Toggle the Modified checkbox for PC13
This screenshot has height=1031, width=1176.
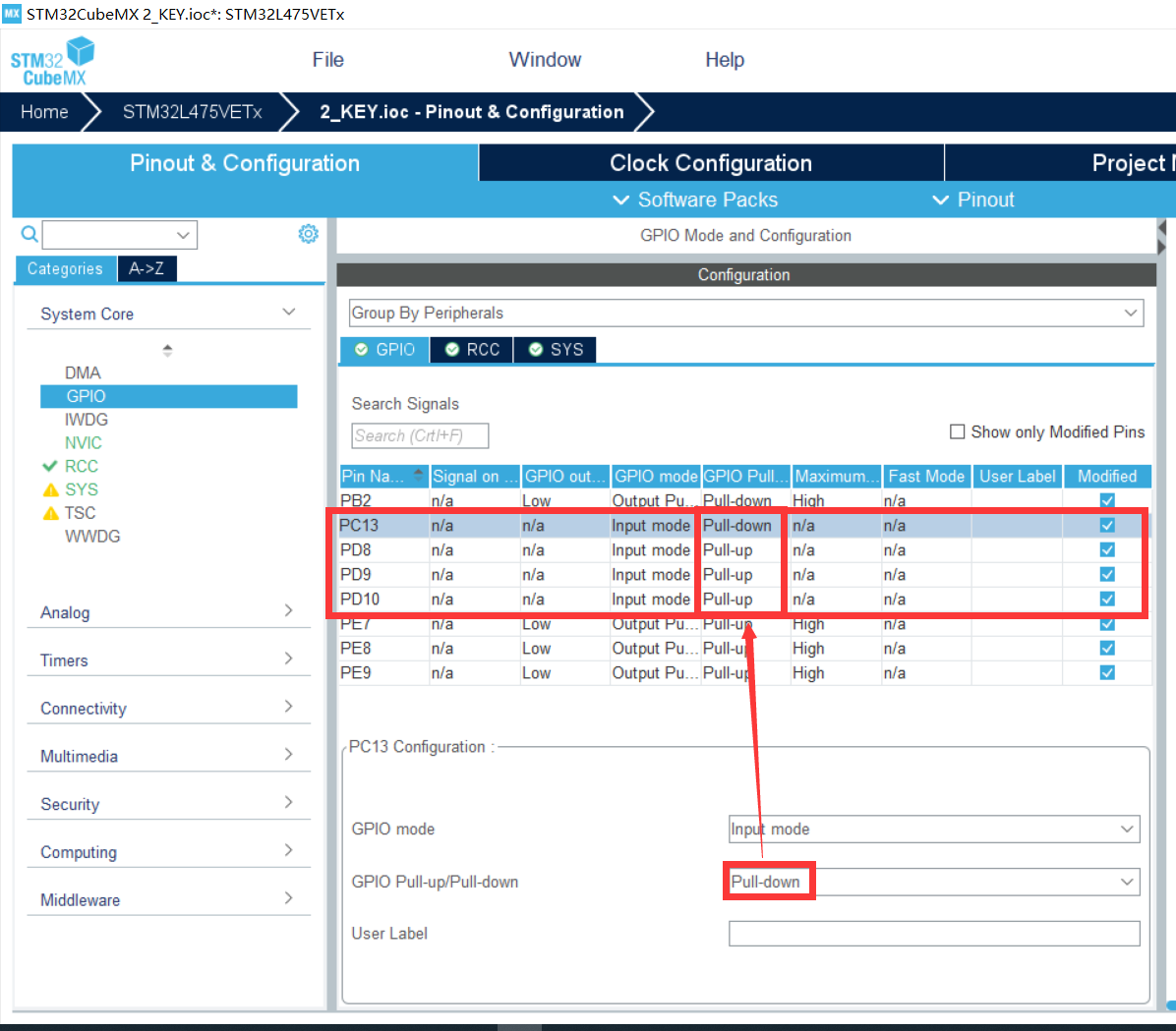click(1107, 525)
